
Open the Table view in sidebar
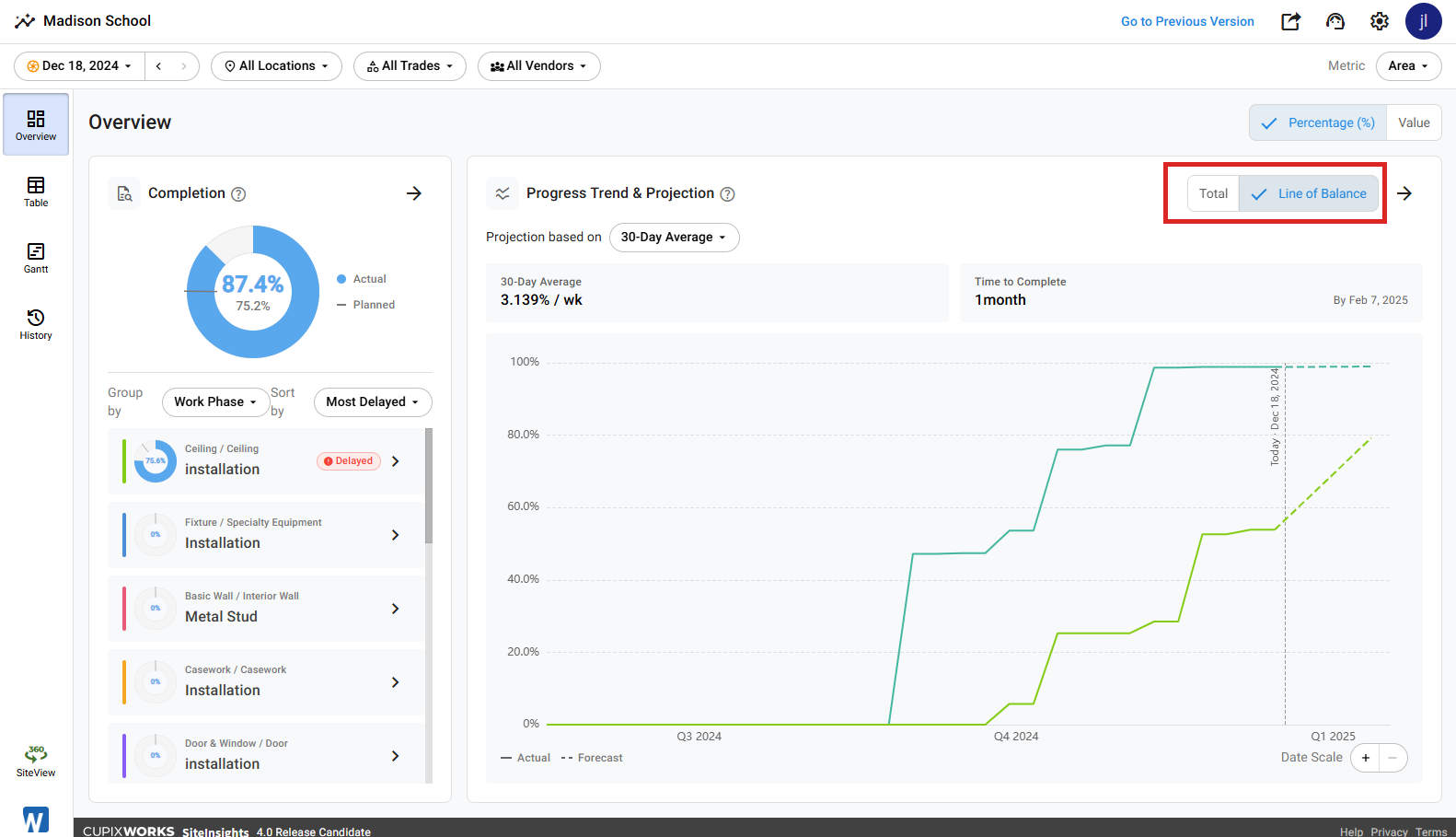(36, 192)
